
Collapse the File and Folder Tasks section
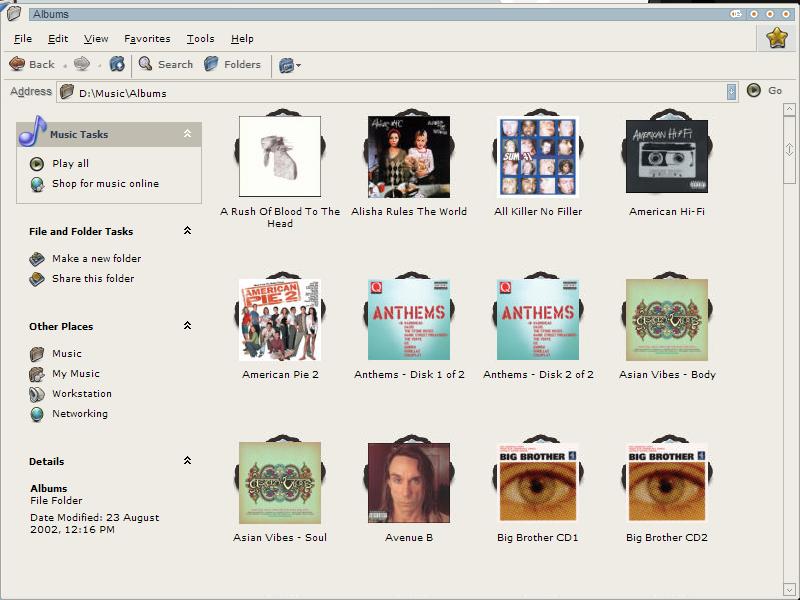[187, 231]
